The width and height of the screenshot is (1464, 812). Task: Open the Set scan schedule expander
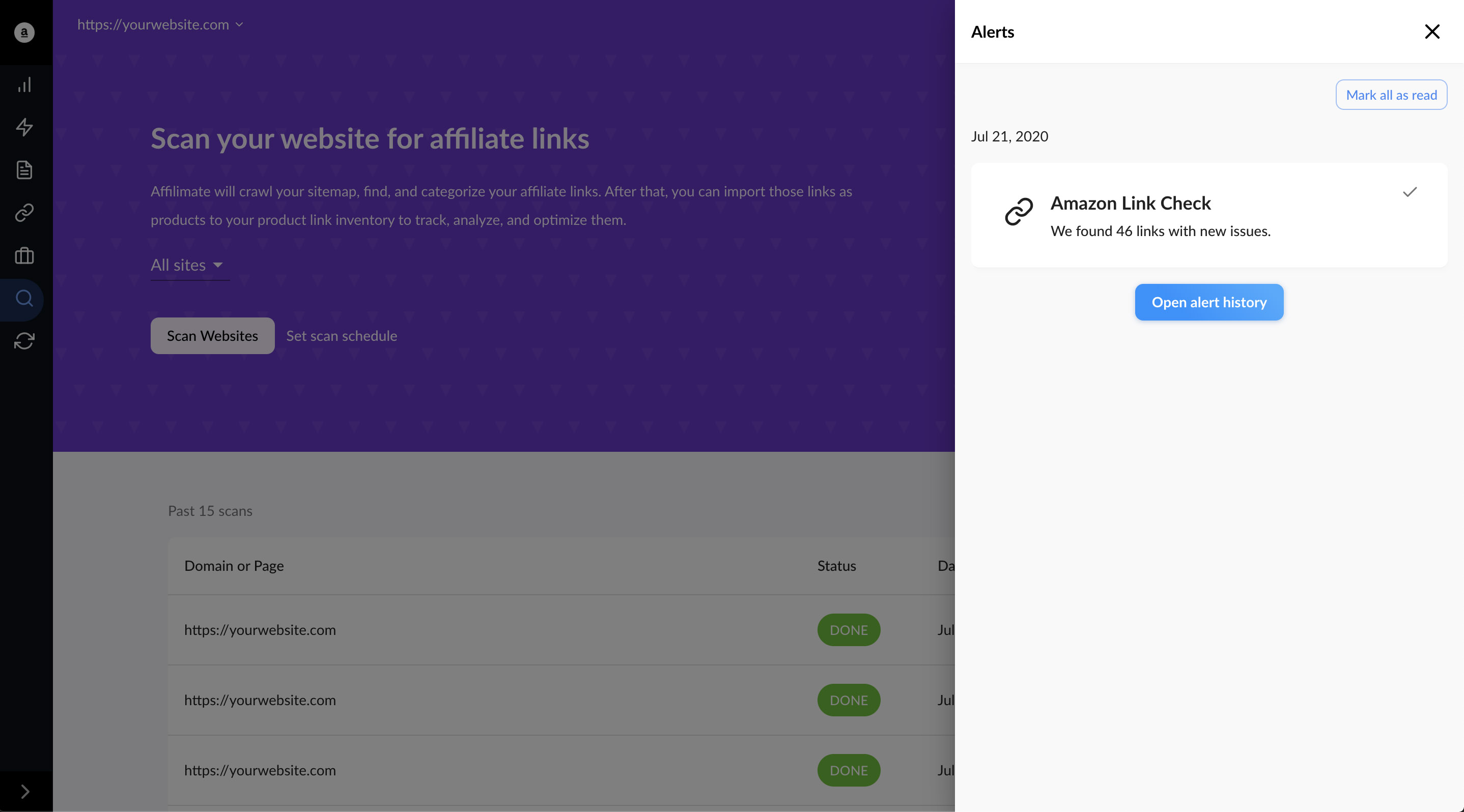[342, 335]
